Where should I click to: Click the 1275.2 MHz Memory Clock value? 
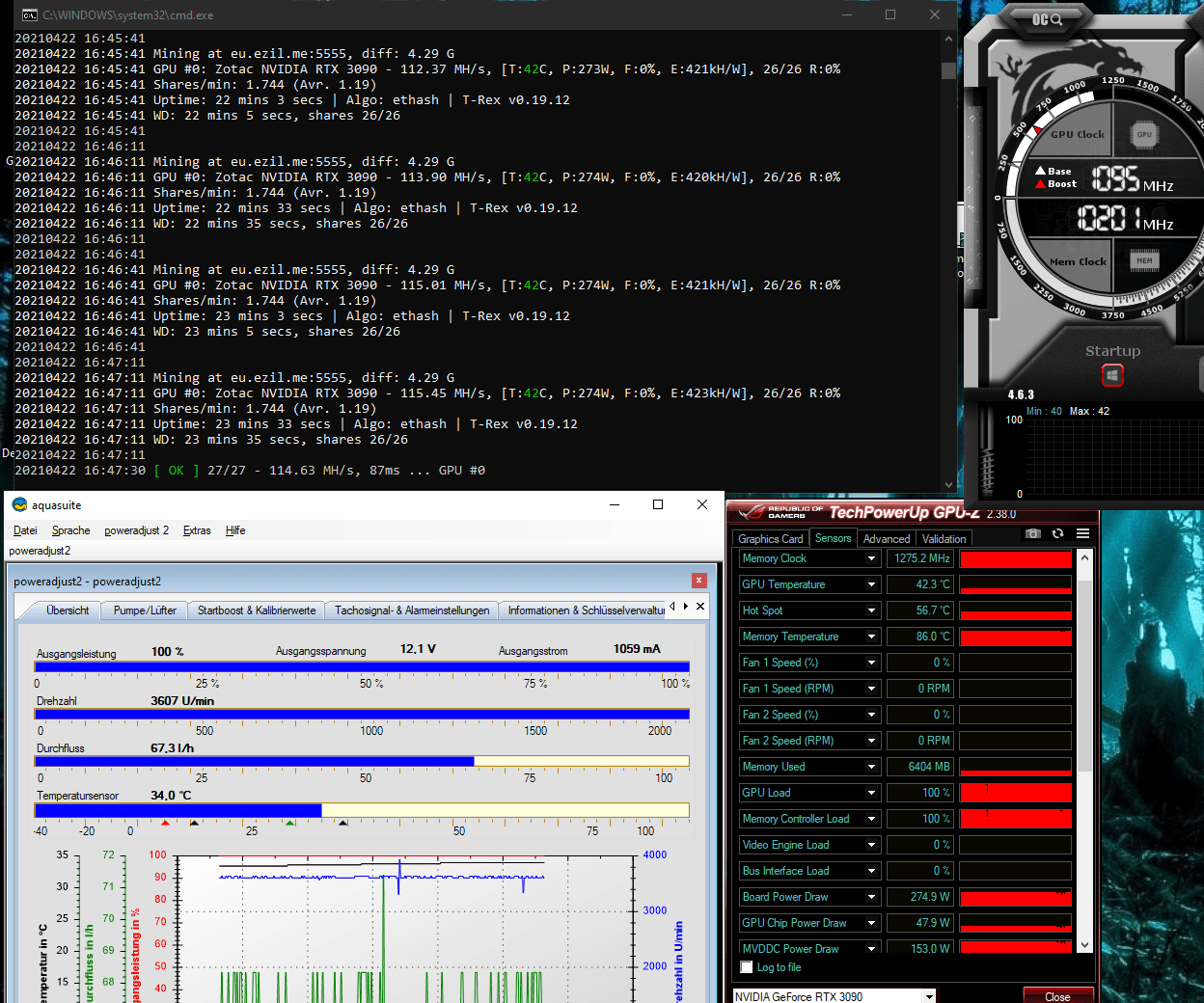[919, 558]
